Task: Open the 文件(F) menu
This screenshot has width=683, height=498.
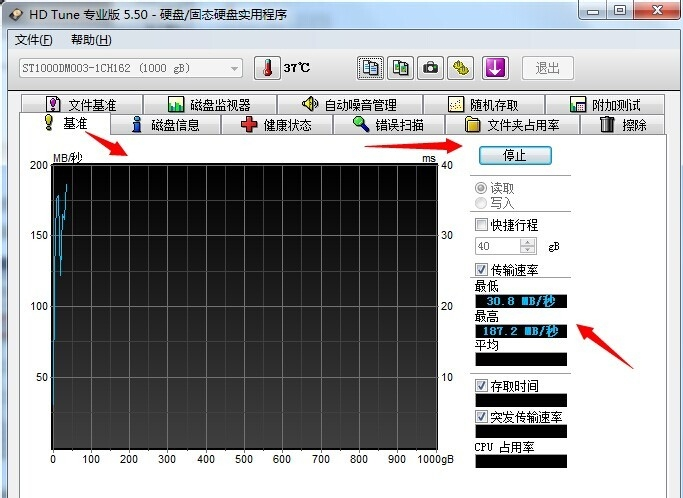Action: (35, 40)
